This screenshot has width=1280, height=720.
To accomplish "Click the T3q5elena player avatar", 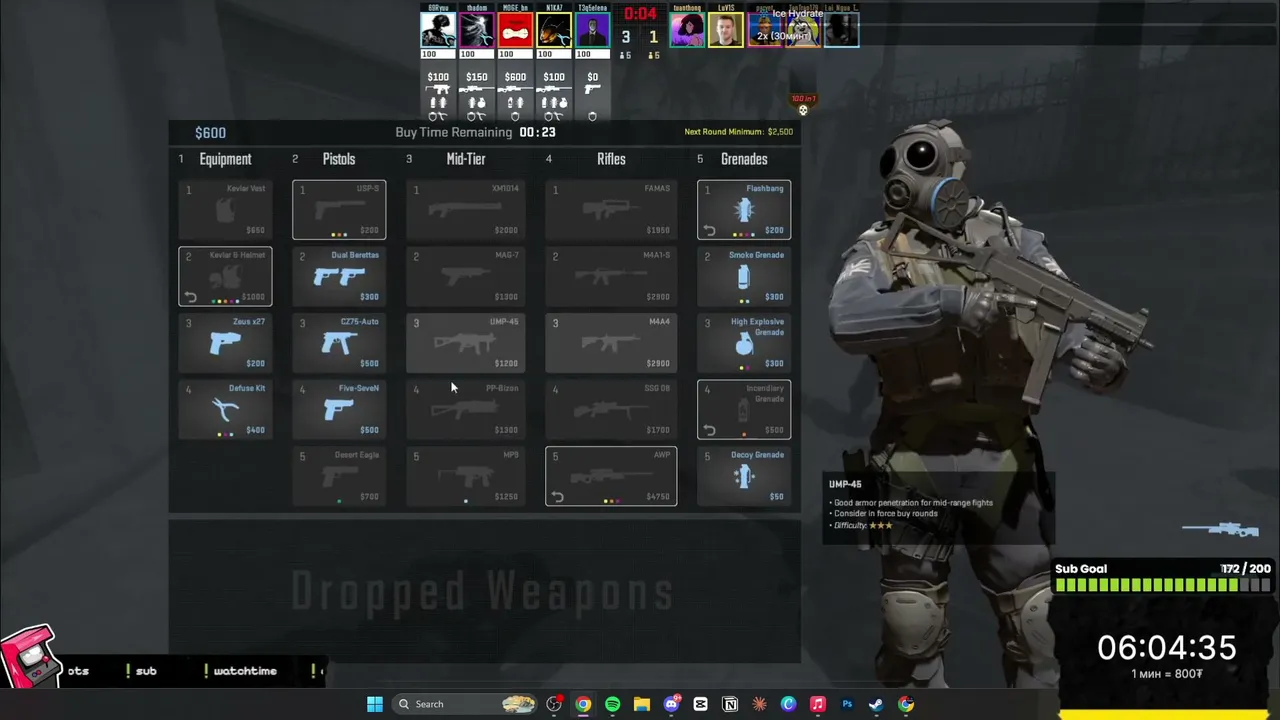I will click(x=593, y=30).
